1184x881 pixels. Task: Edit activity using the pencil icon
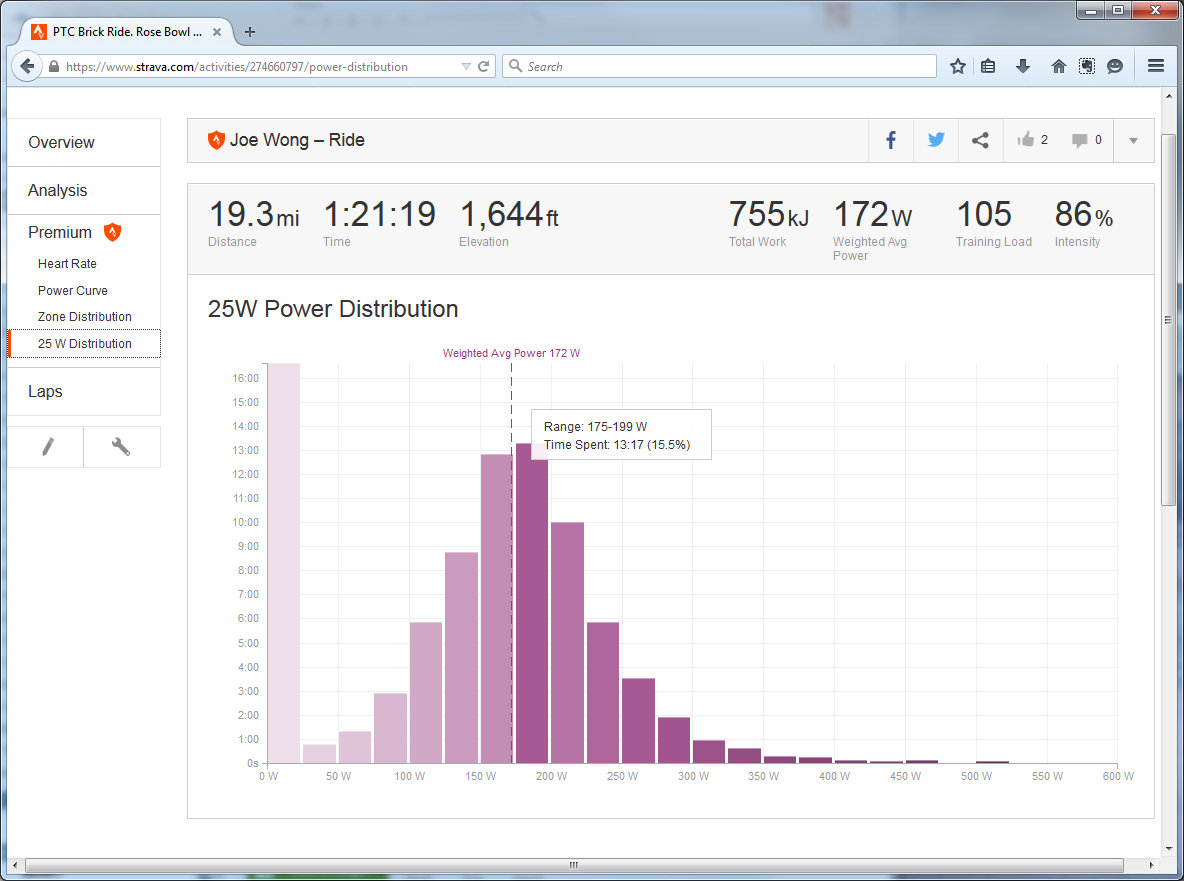46,447
